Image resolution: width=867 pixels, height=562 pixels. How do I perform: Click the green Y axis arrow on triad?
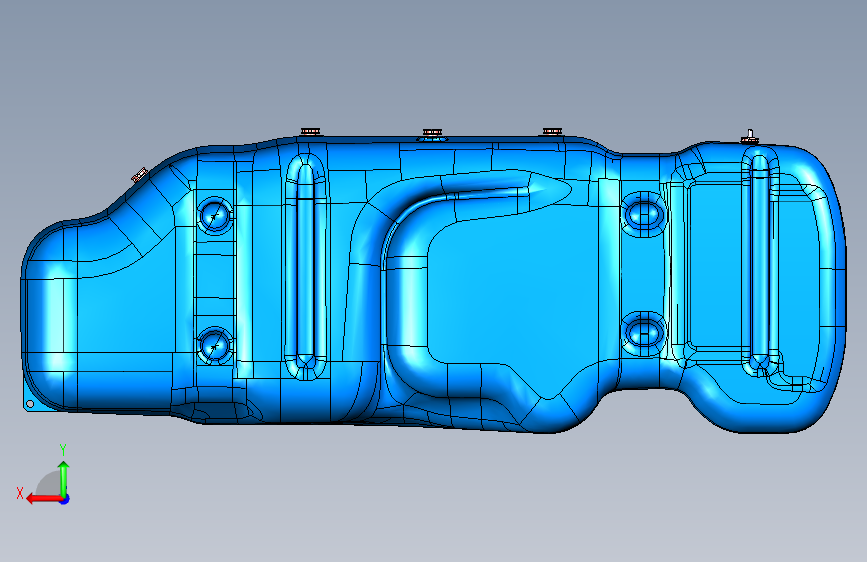[64, 479]
